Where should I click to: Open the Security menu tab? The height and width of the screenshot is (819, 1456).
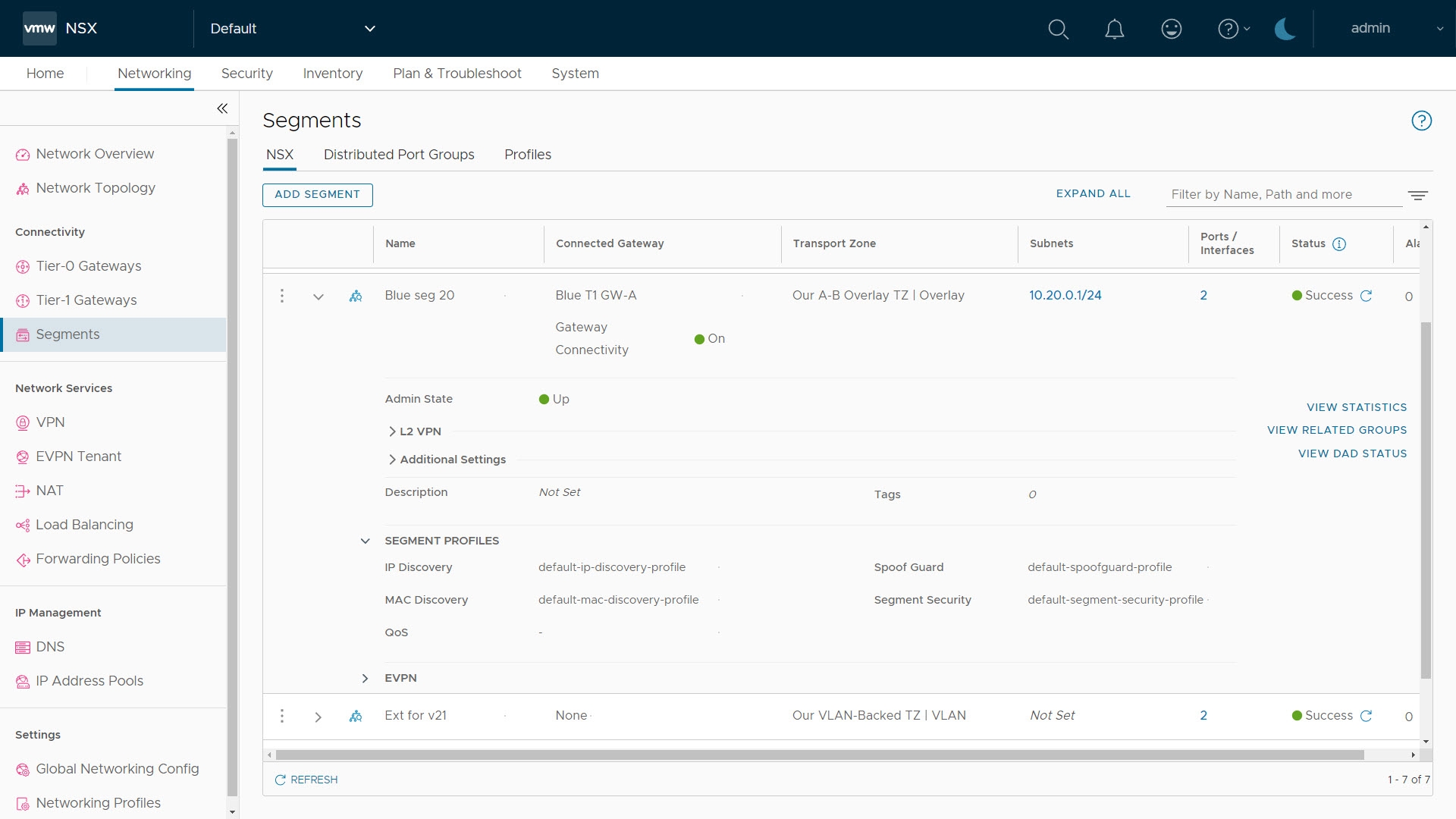246,74
